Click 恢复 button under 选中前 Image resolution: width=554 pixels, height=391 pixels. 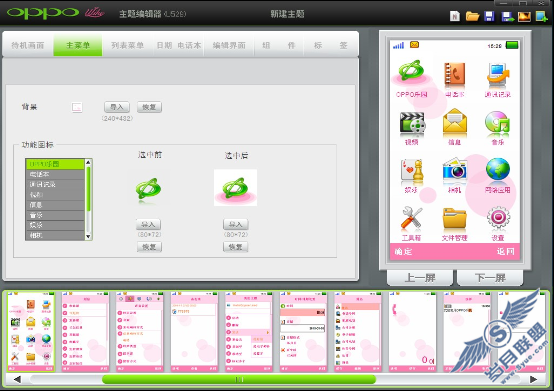click(x=149, y=247)
